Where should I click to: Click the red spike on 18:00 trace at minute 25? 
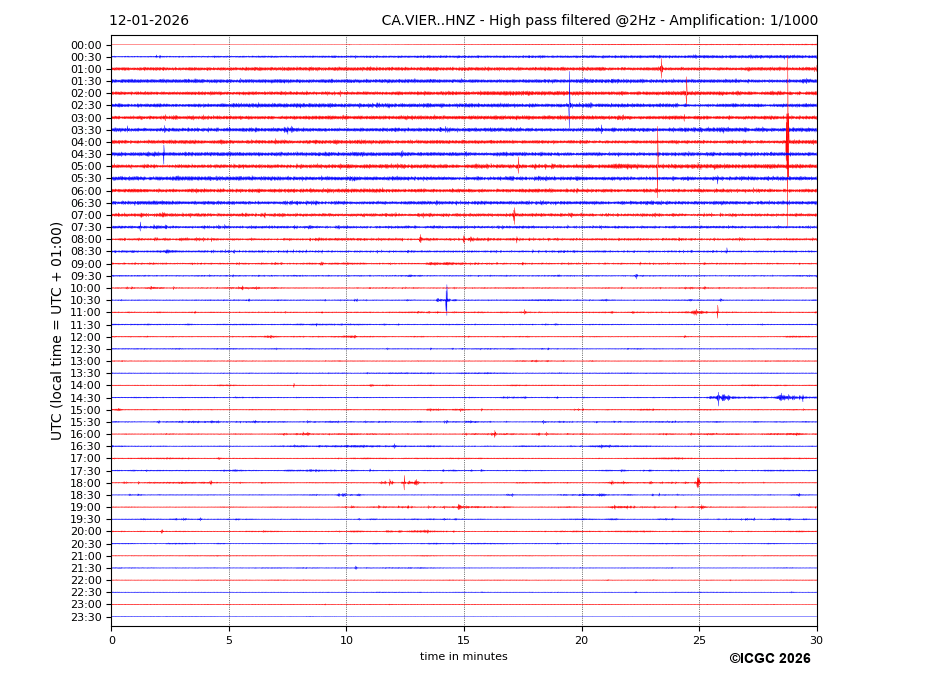698,482
